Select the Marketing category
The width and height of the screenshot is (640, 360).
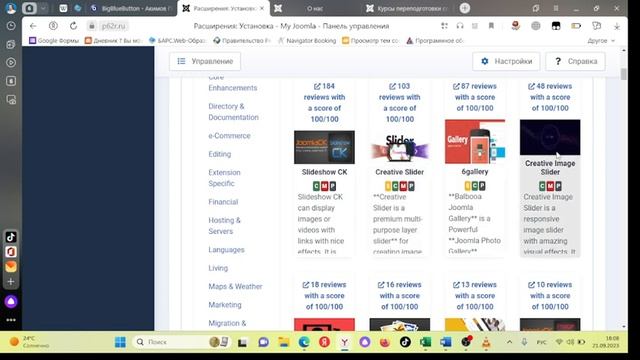[225, 304]
